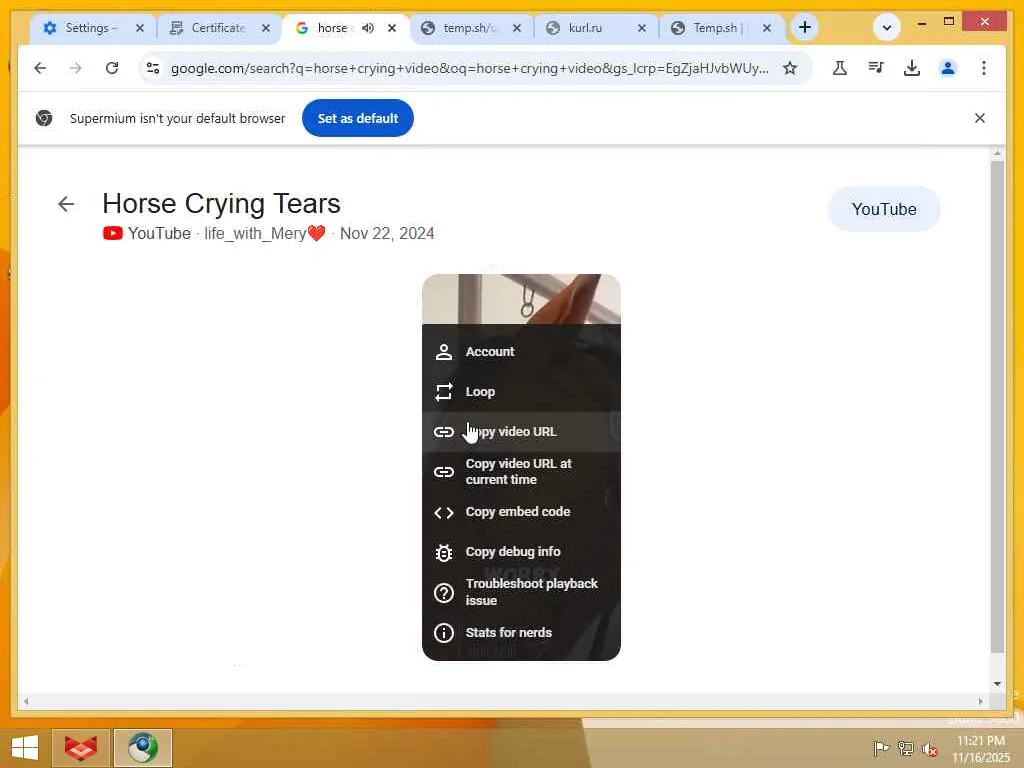Dismiss the default browser infobar
The width and height of the screenshot is (1024, 768).
(x=980, y=118)
